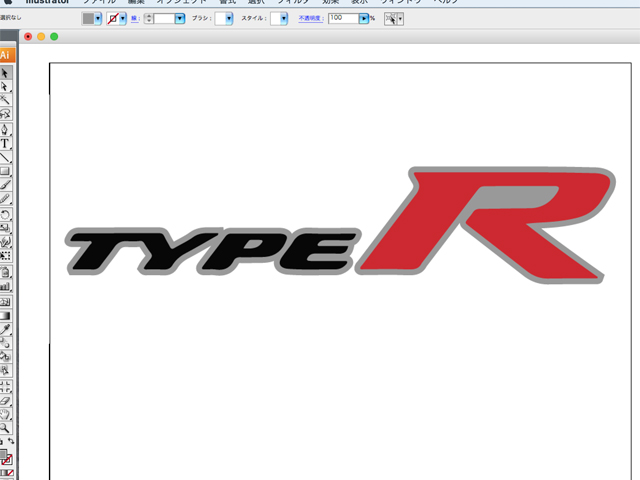The height and width of the screenshot is (480, 640).
Task: Click the Ai logo atop the toolbox
Action: point(6,55)
